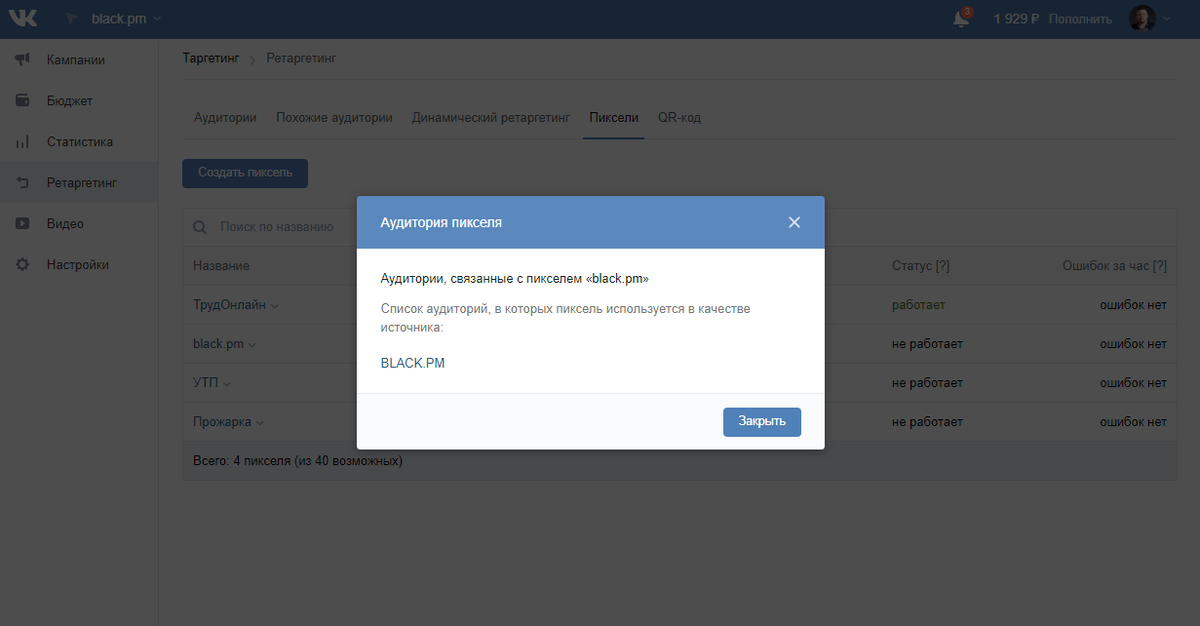Click the Статус help [?] link

(942, 266)
